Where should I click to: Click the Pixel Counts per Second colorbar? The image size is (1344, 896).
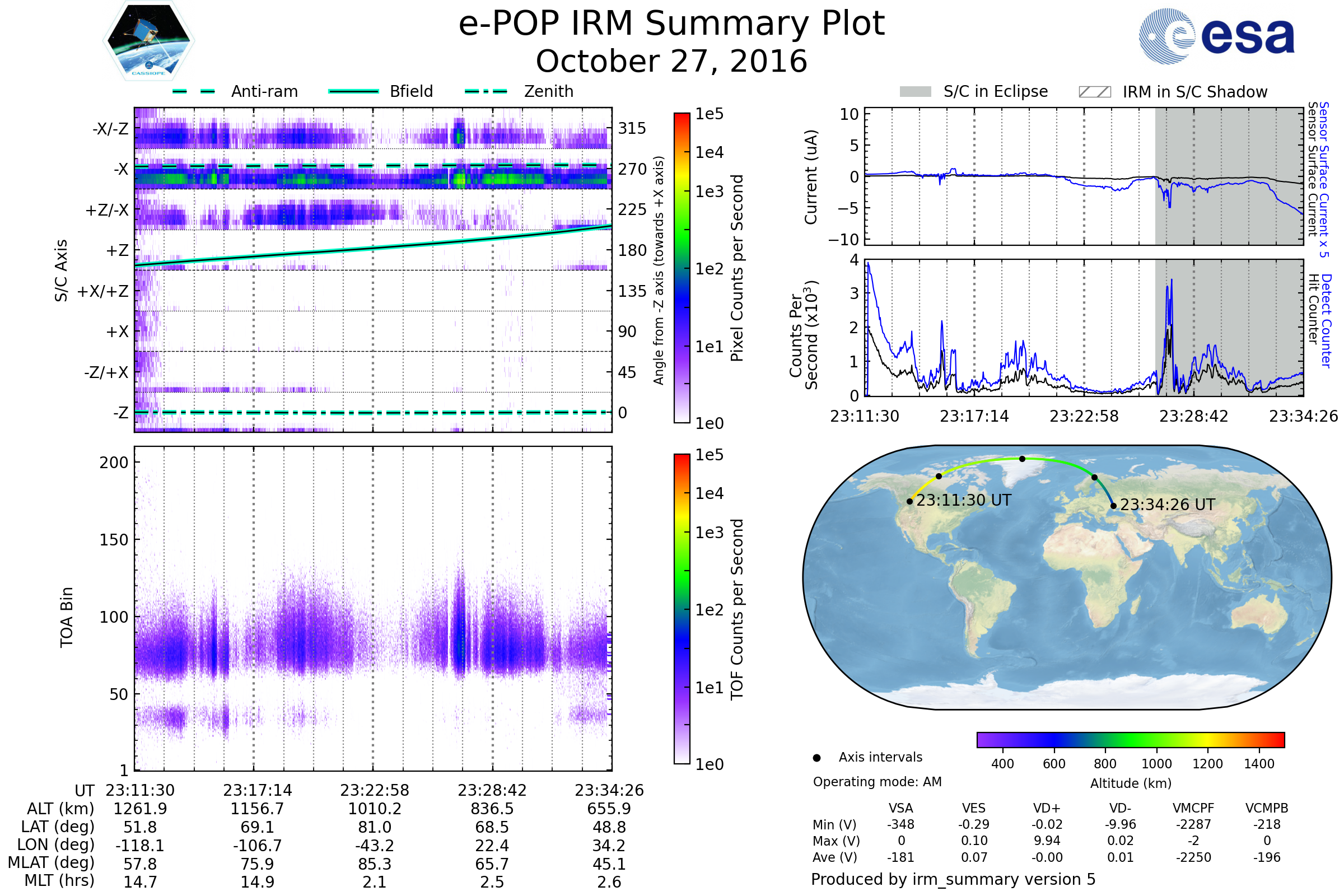[x=682, y=268]
